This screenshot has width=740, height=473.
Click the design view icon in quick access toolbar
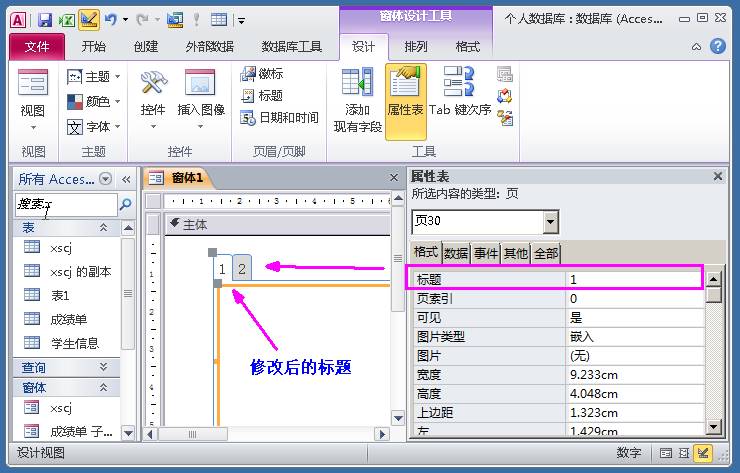tap(89, 20)
